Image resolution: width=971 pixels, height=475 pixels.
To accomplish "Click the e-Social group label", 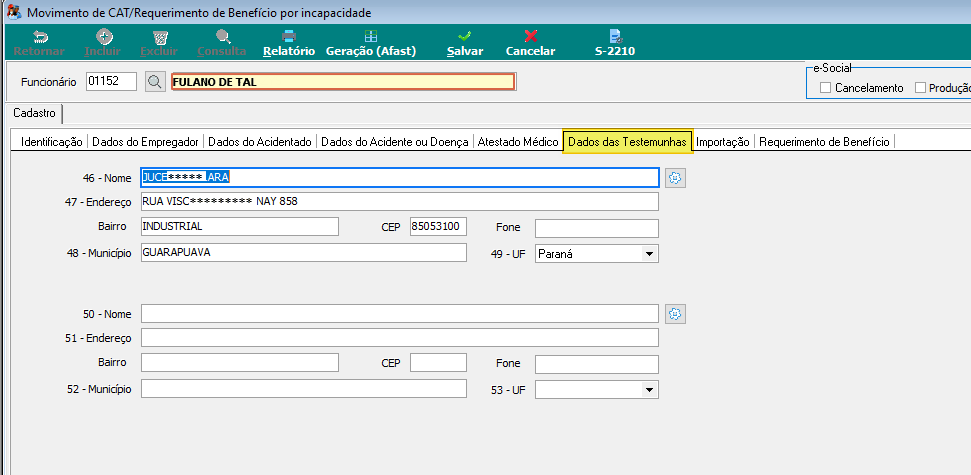I will pos(833,68).
